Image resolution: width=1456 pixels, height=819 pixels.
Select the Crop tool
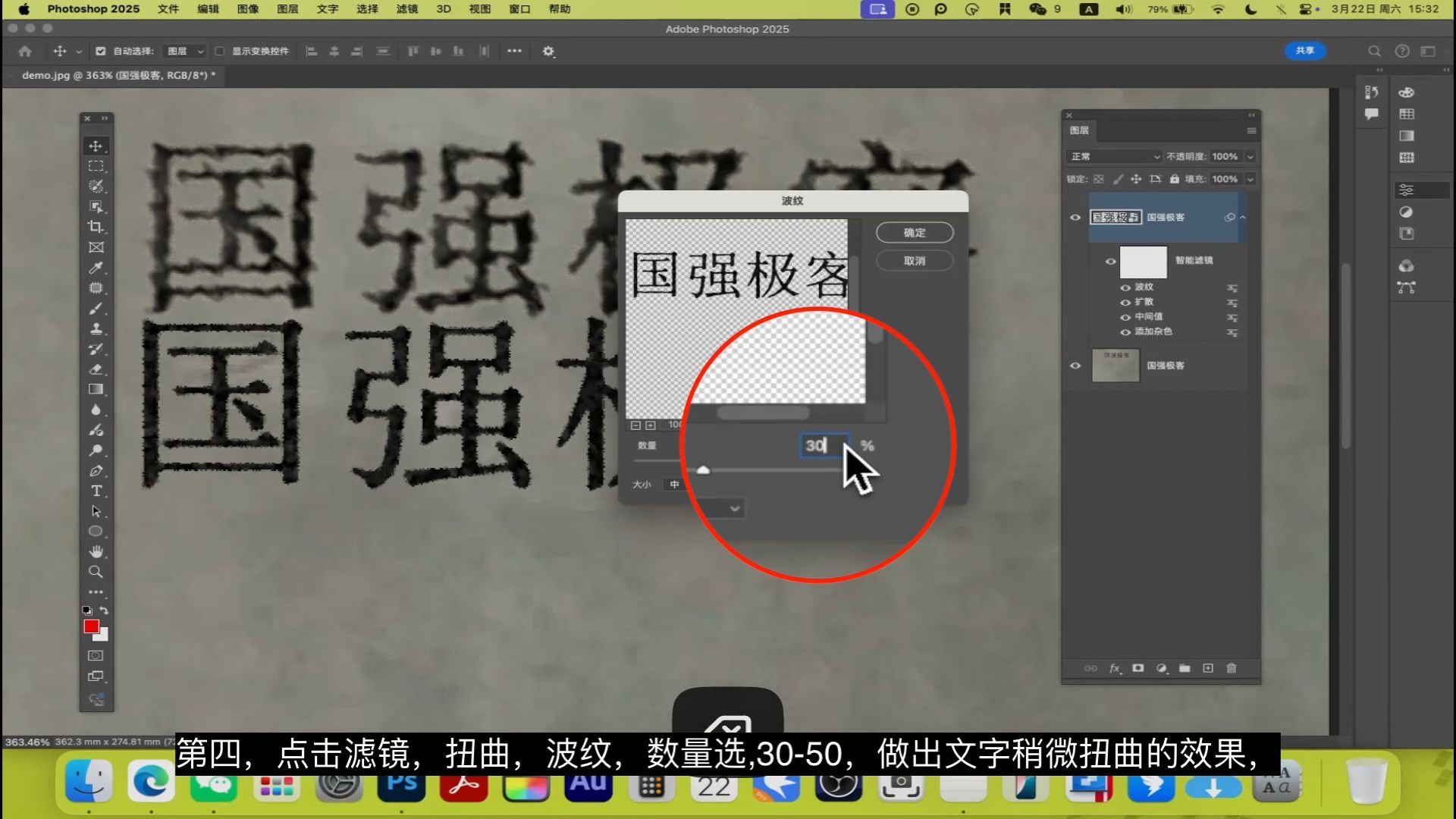click(96, 227)
